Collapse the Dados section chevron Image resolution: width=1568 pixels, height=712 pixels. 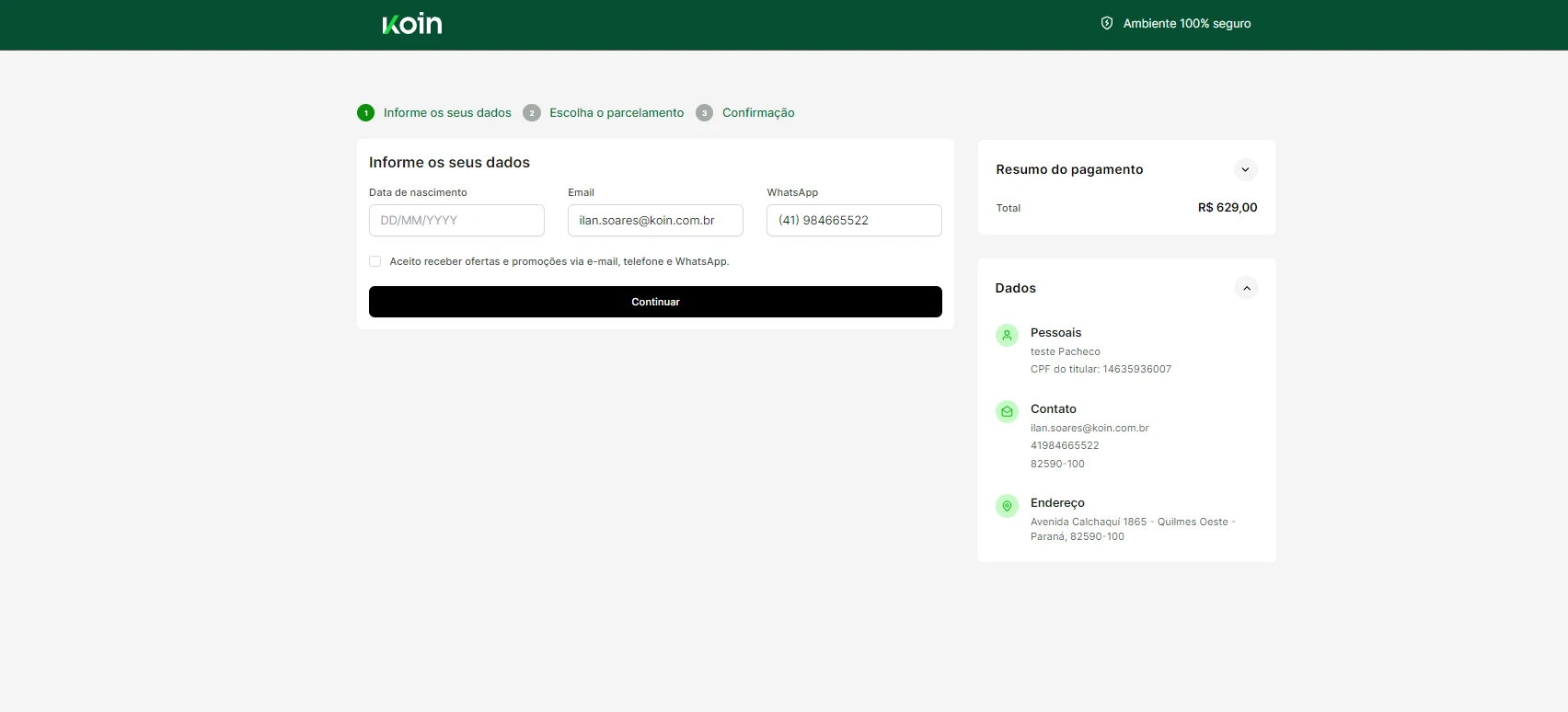(x=1246, y=288)
